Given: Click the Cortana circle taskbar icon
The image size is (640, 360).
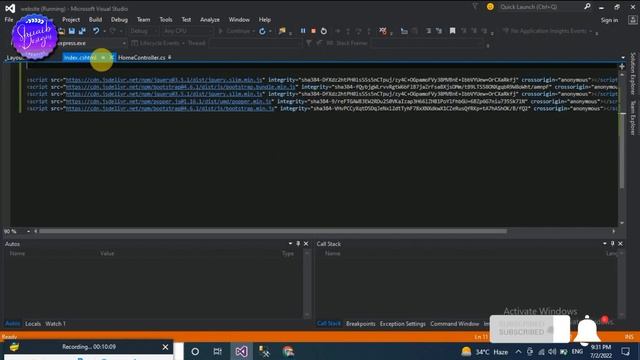Looking at the screenshot, I should tap(195, 351).
